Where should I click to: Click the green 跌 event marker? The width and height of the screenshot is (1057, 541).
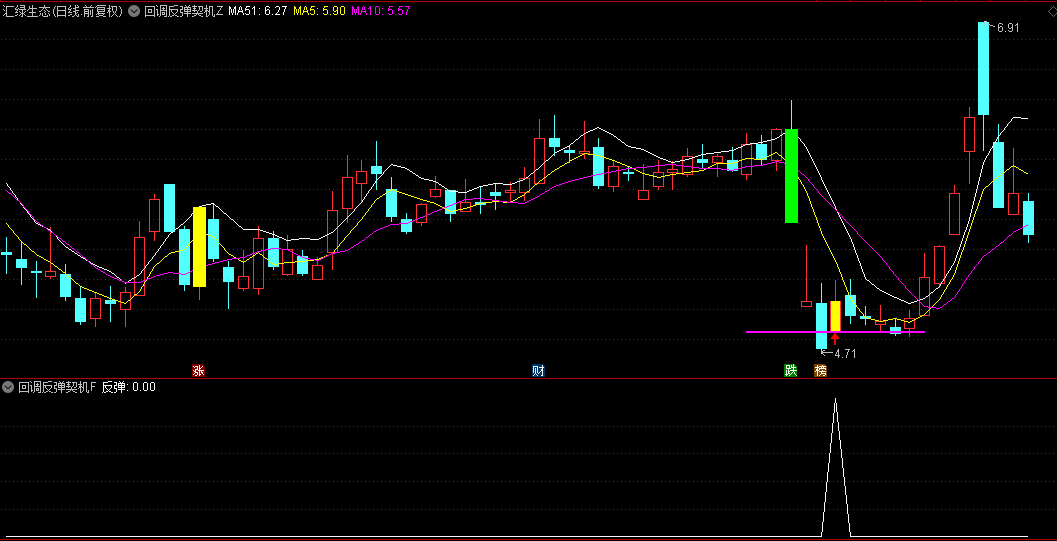[x=791, y=371]
